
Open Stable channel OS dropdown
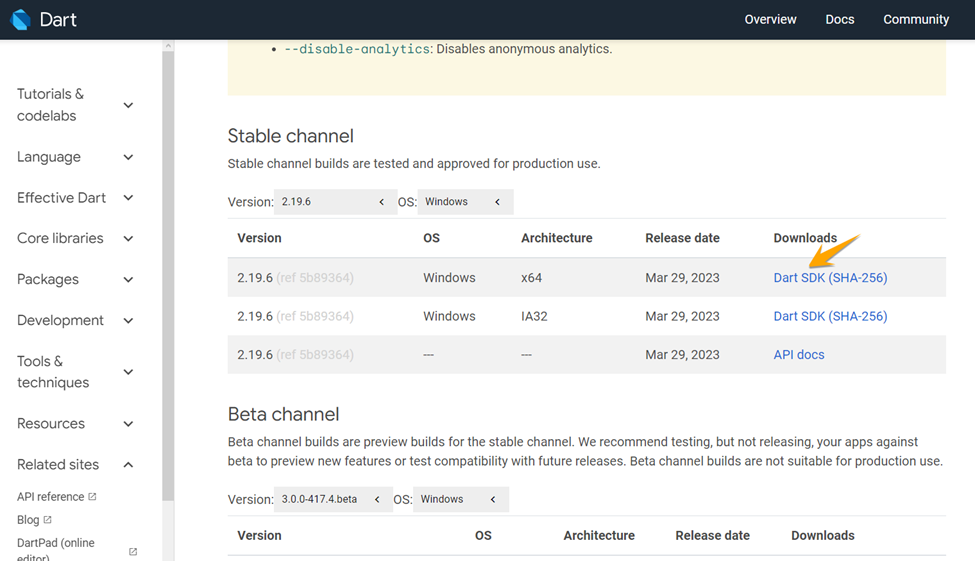tap(464, 202)
